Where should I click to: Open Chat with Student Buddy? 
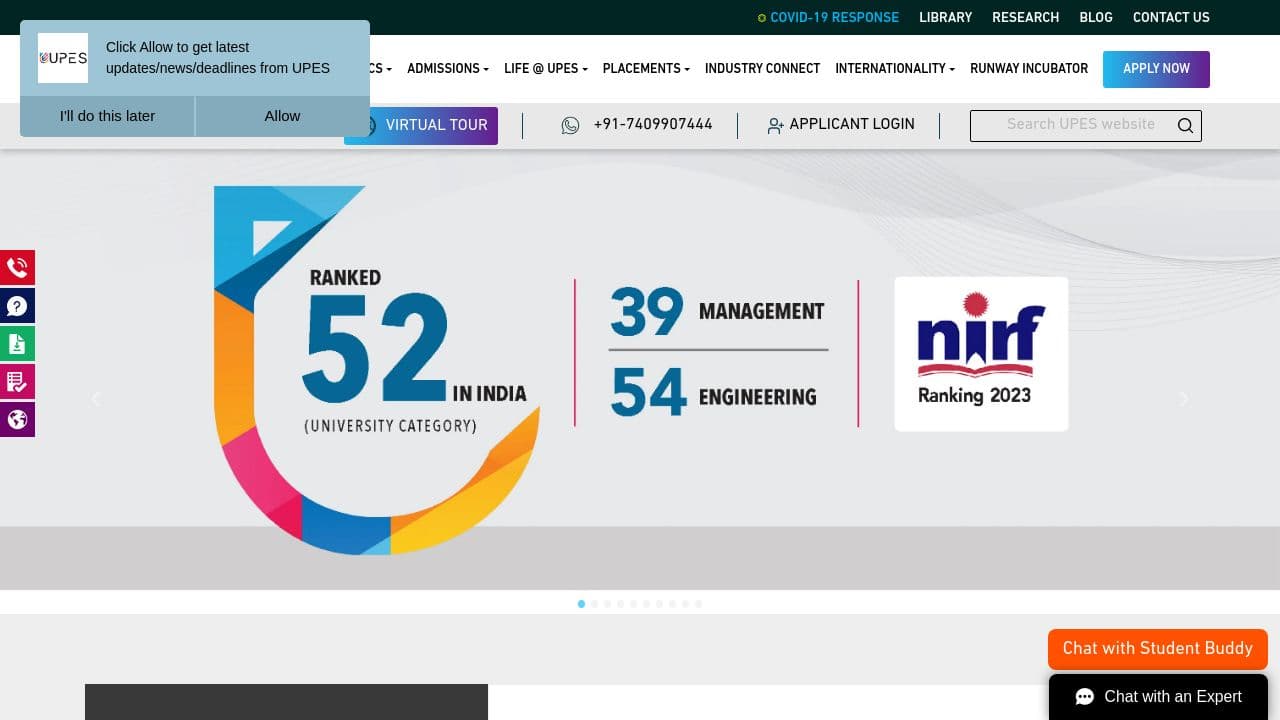pyautogui.click(x=1157, y=648)
